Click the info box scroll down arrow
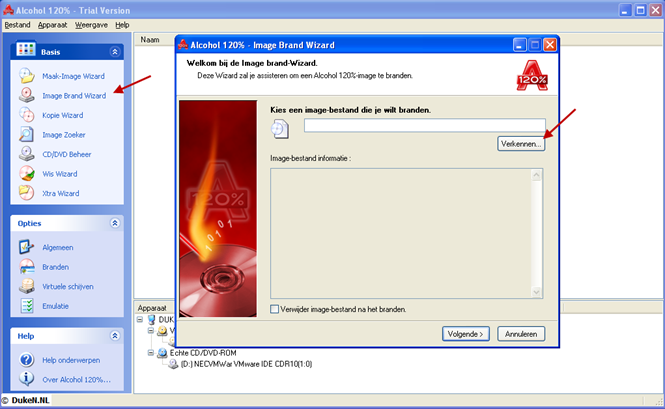This screenshot has height=409, width=665. click(x=536, y=292)
